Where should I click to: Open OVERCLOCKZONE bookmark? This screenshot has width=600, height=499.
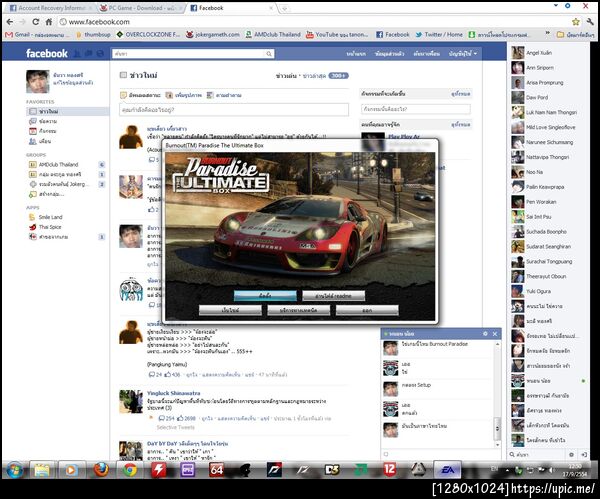click(148, 34)
